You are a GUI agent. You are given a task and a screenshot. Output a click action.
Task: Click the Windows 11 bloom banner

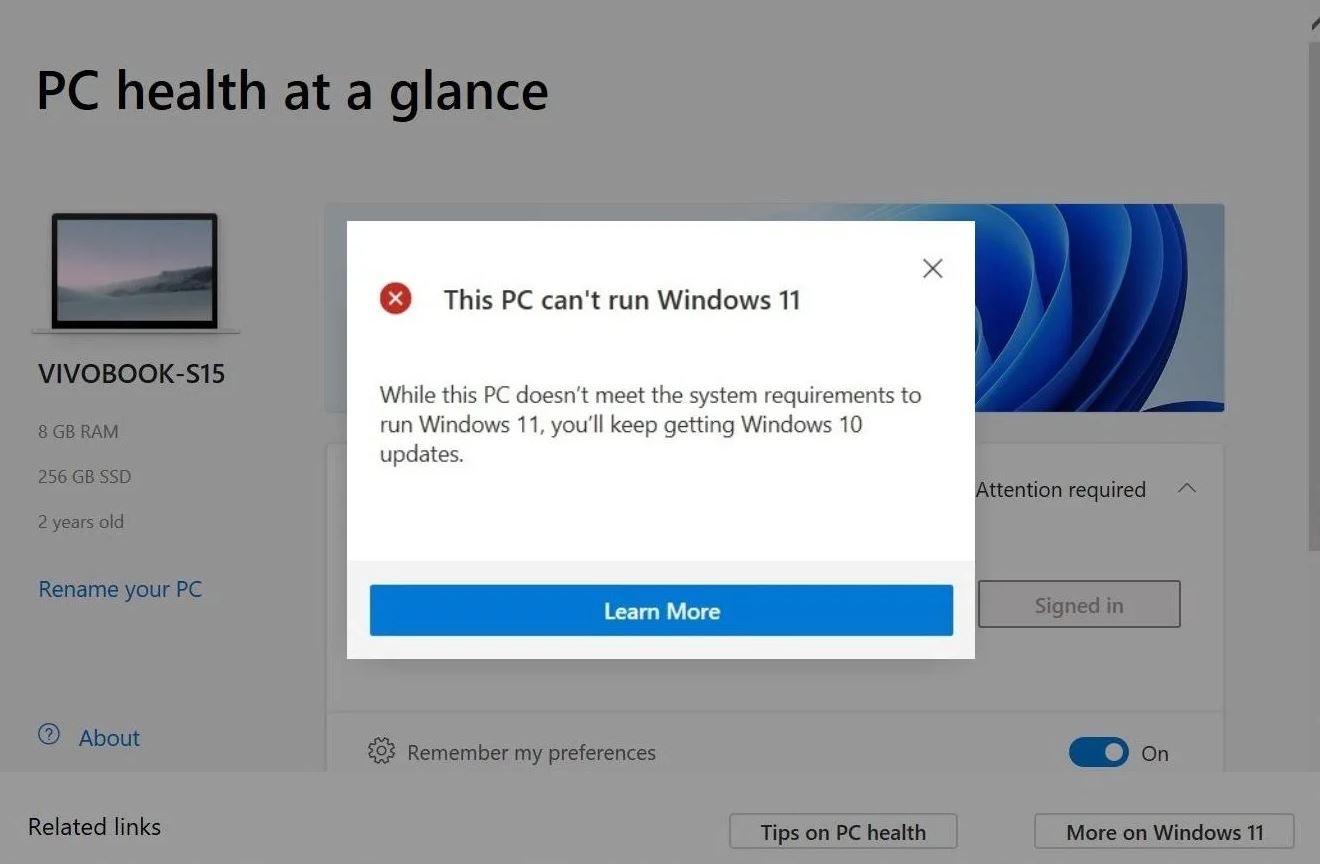pos(1099,308)
